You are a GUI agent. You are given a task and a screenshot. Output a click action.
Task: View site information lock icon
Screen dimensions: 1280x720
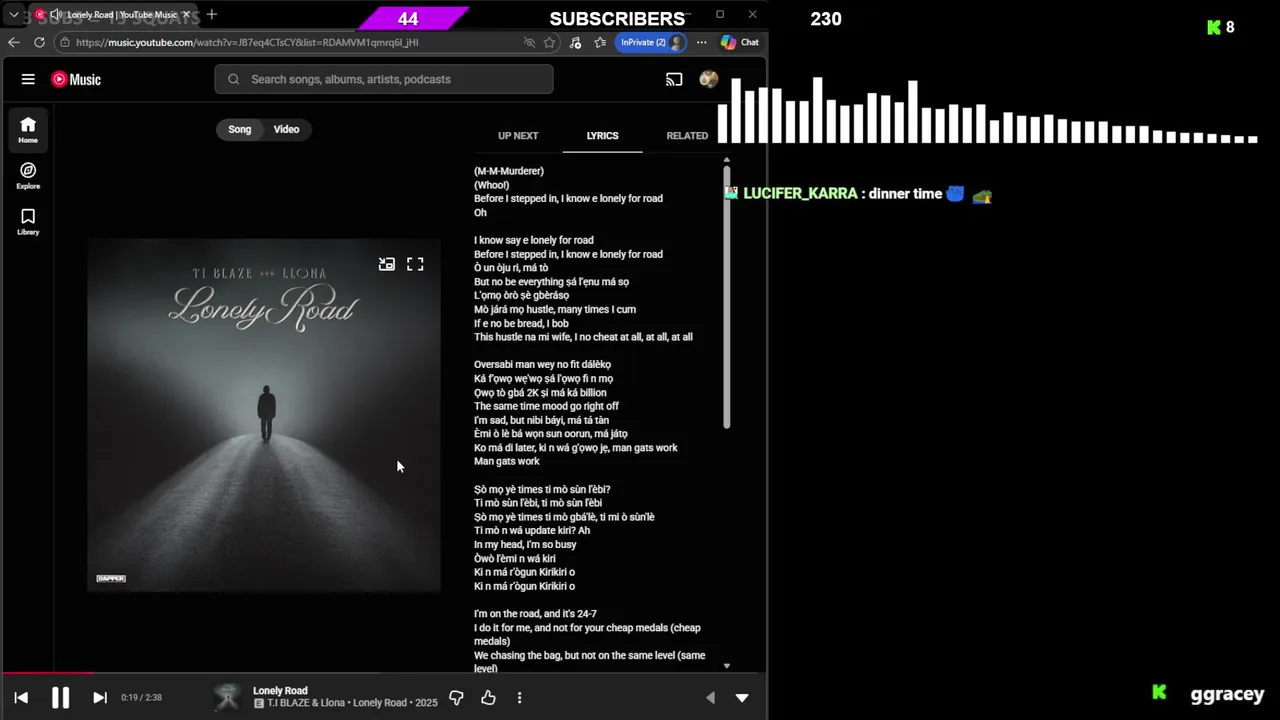pos(65,42)
